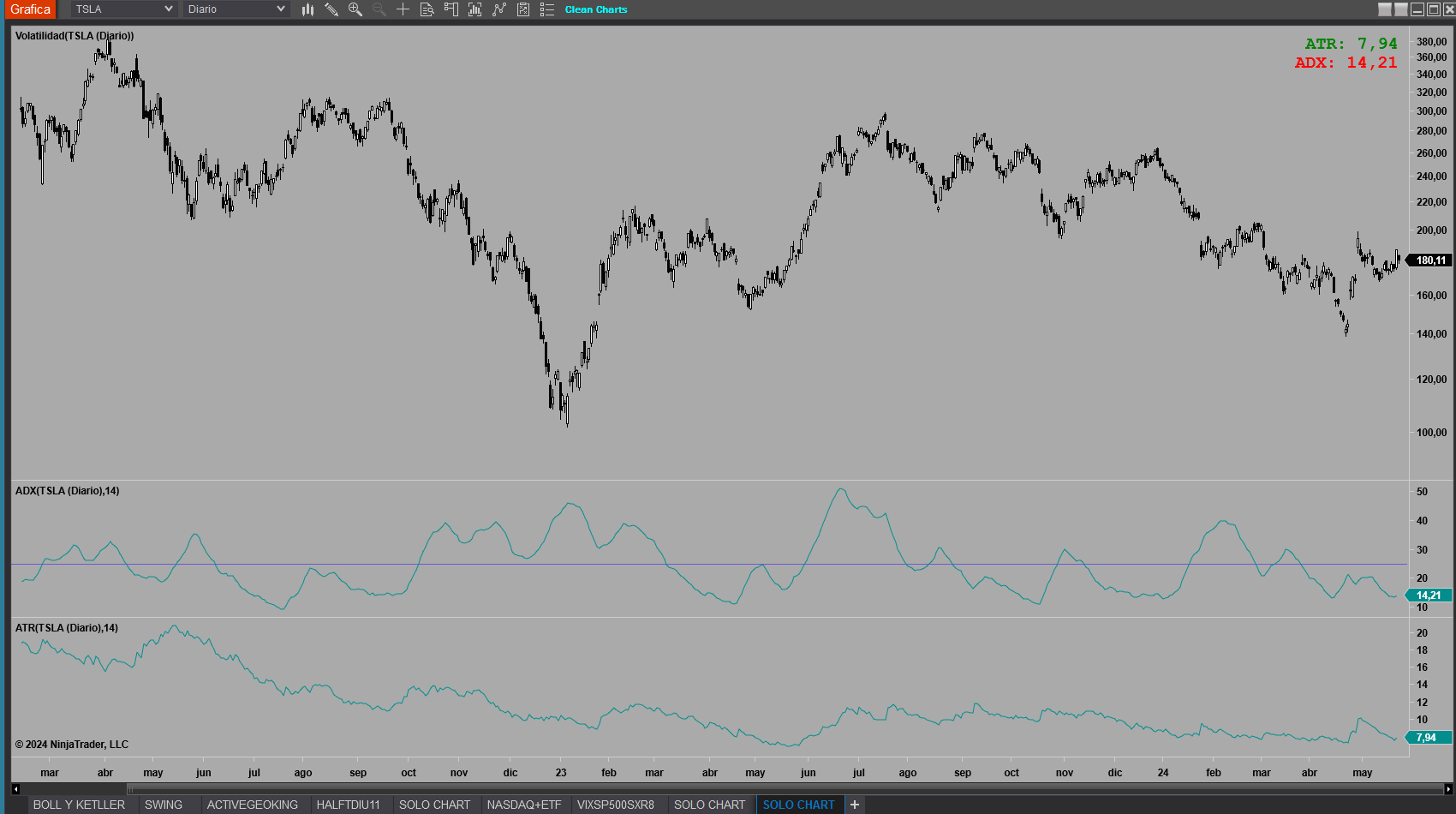The height and width of the screenshot is (814, 1456).
Task: Click the ADX value marker 14,21
Action: point(1429,596)
